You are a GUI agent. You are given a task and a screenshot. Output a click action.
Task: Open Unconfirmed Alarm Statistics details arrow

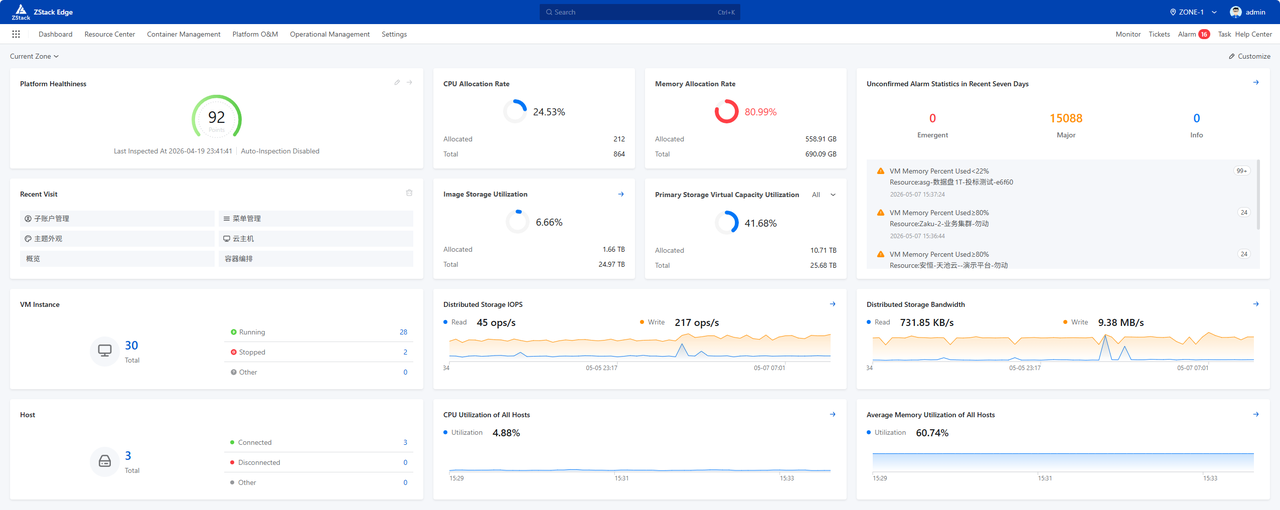click(x=1256, y=83)
